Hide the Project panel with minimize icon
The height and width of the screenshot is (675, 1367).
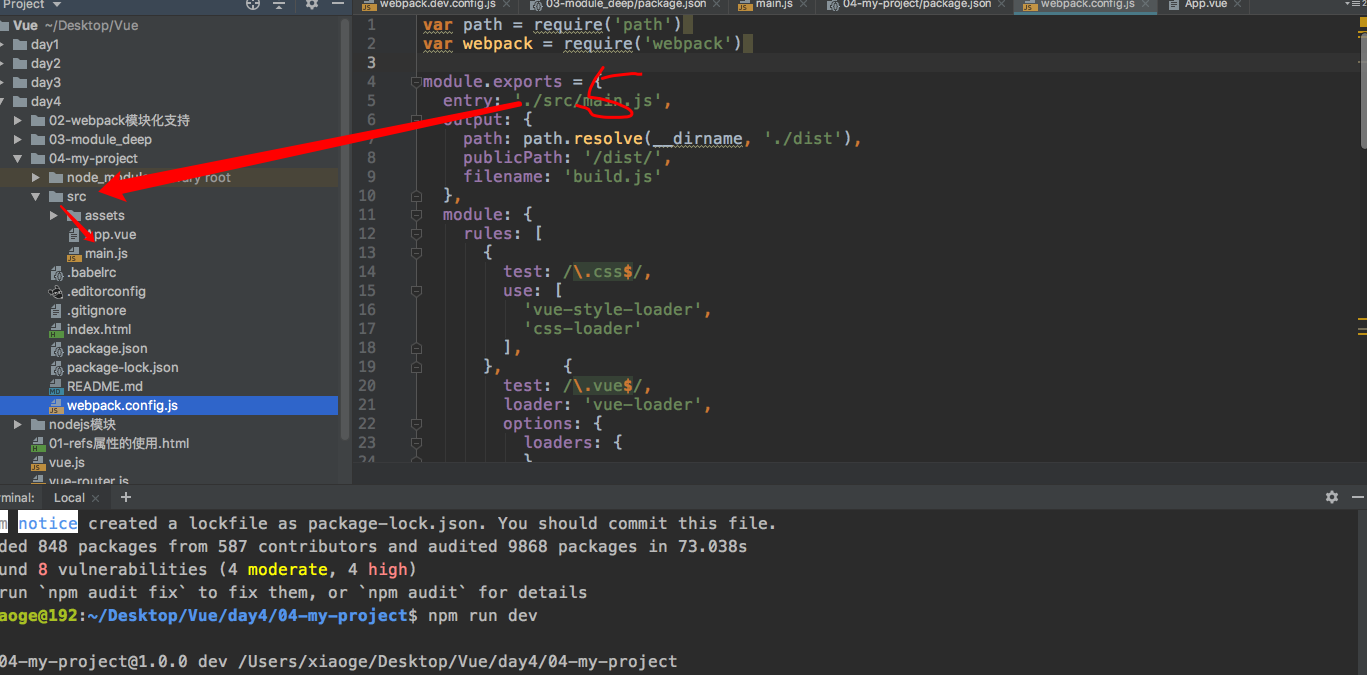coord(336,4)
